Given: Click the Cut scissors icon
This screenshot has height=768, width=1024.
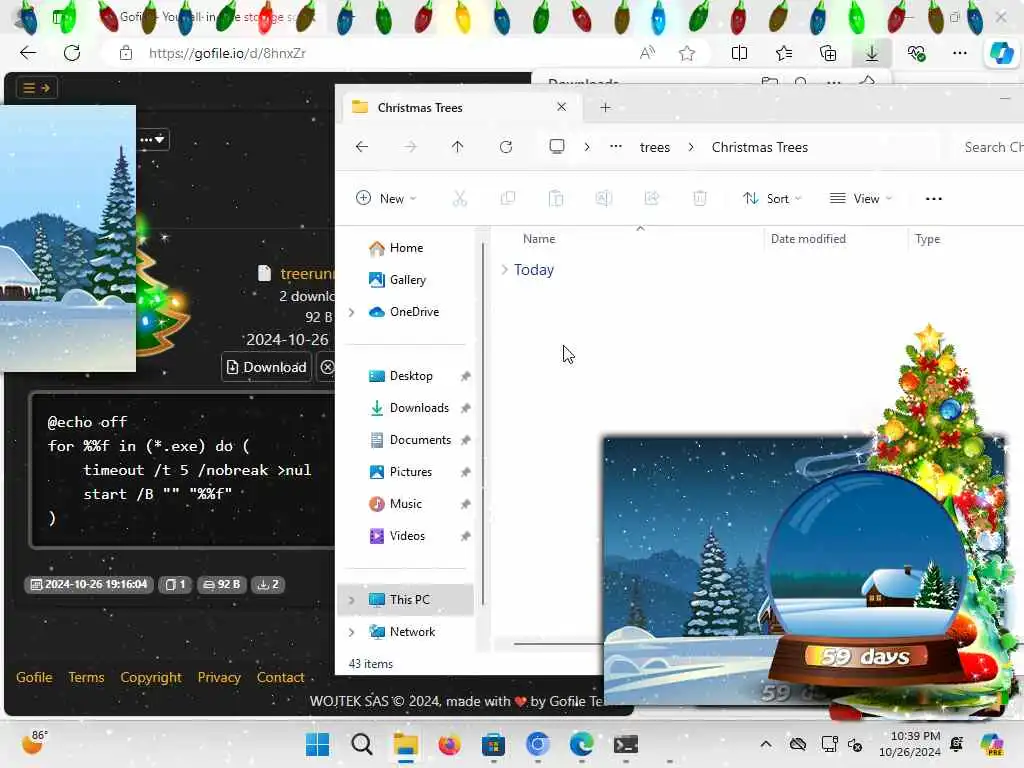Looking at the screenshot, I should (x=460, y=199).
